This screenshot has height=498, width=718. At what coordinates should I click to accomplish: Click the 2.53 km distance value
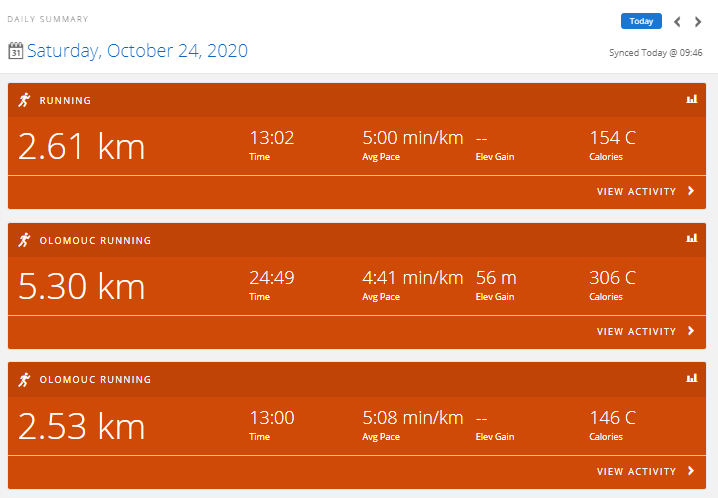pos(82,427)
